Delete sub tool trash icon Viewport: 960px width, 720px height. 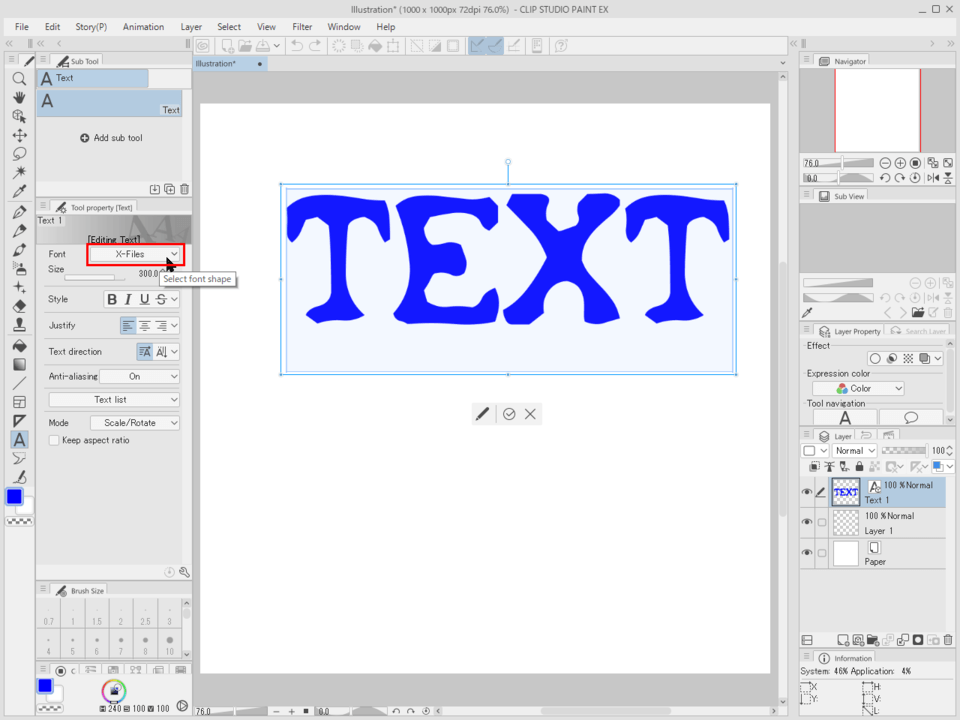coord(185,189)
